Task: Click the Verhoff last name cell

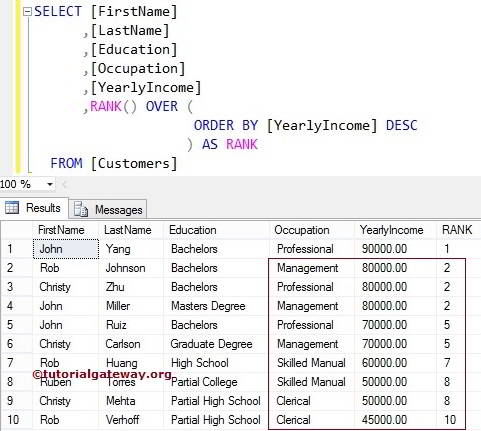Action: (131, 420)
